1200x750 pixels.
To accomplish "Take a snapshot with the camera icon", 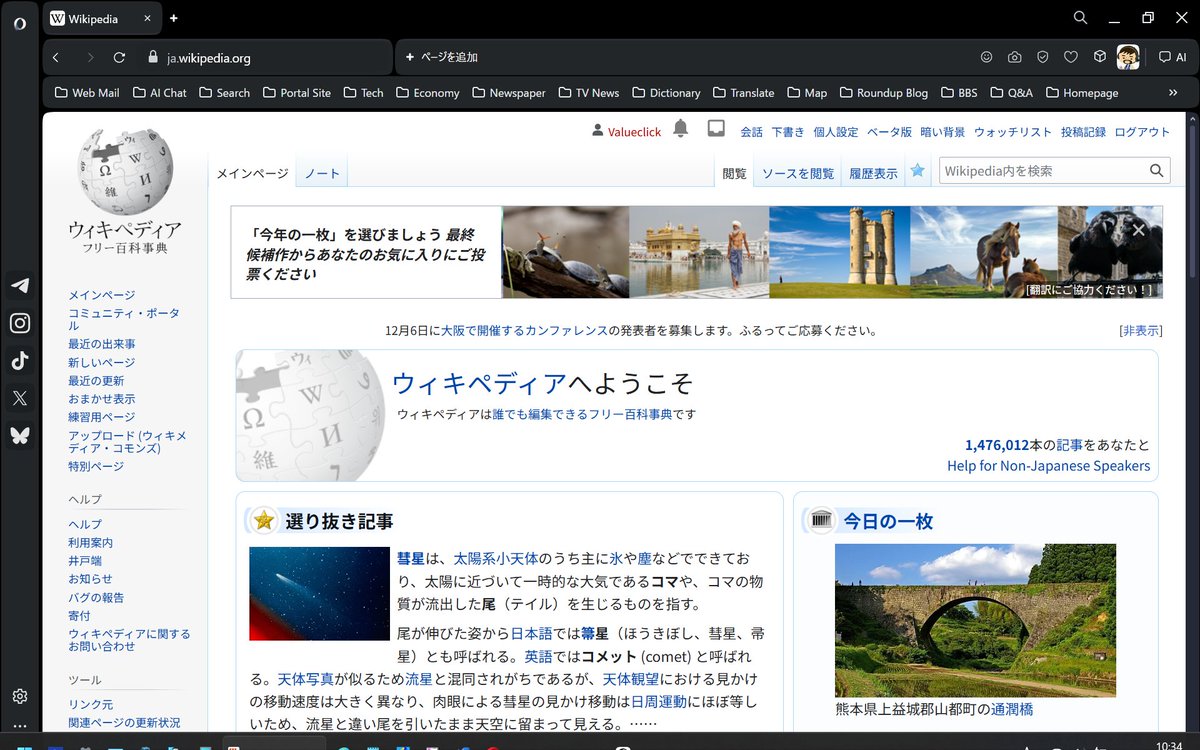I will tap(1014, 57).
